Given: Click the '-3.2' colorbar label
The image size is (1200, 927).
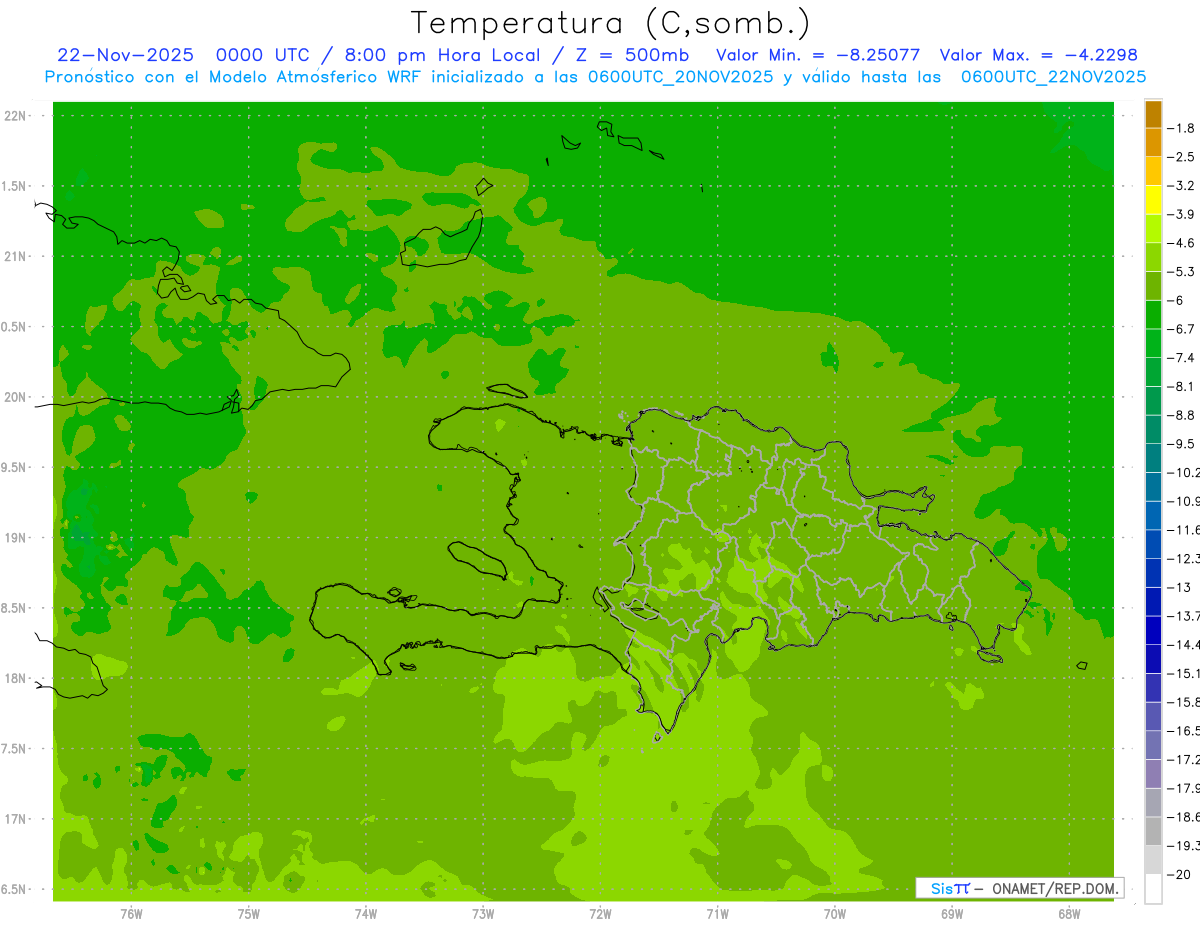Looking at the screenshot, I should click(x=1182, y=186).
